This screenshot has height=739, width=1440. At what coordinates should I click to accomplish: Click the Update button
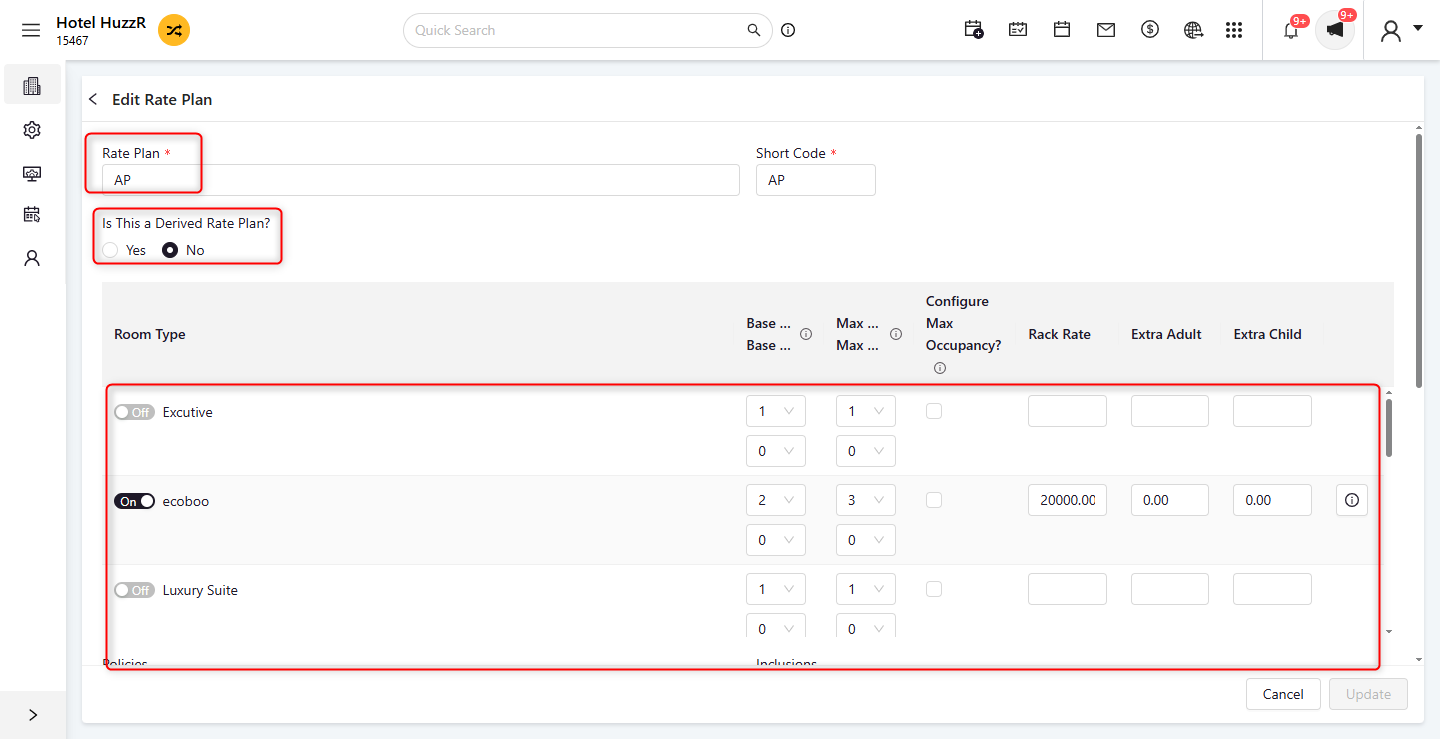point(1368,694)
